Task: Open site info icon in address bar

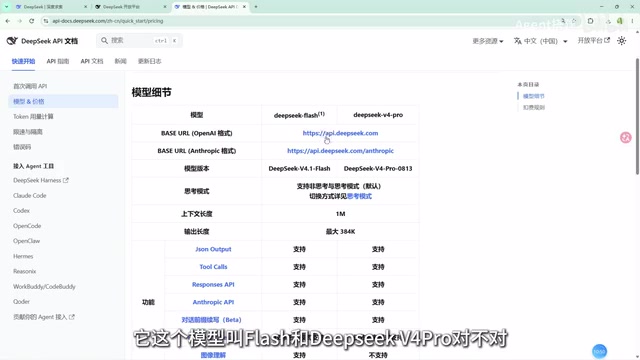Action: coord(46,21)
